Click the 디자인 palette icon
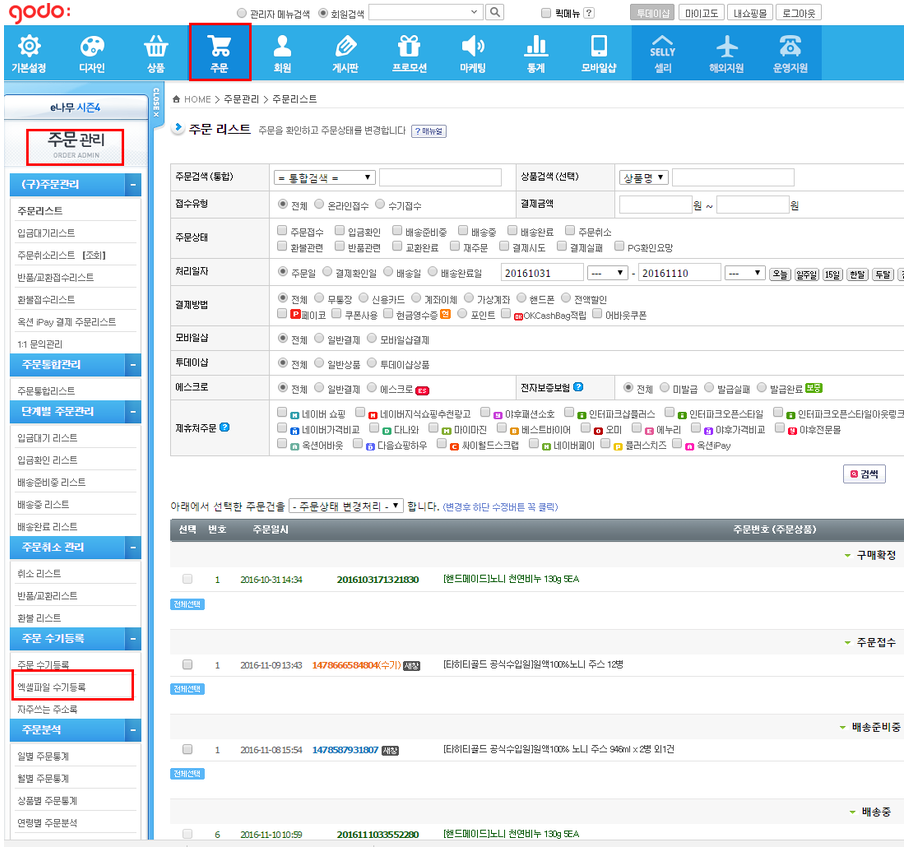The image size is (906, 851). pyautogui.click(x=92, y=46)
